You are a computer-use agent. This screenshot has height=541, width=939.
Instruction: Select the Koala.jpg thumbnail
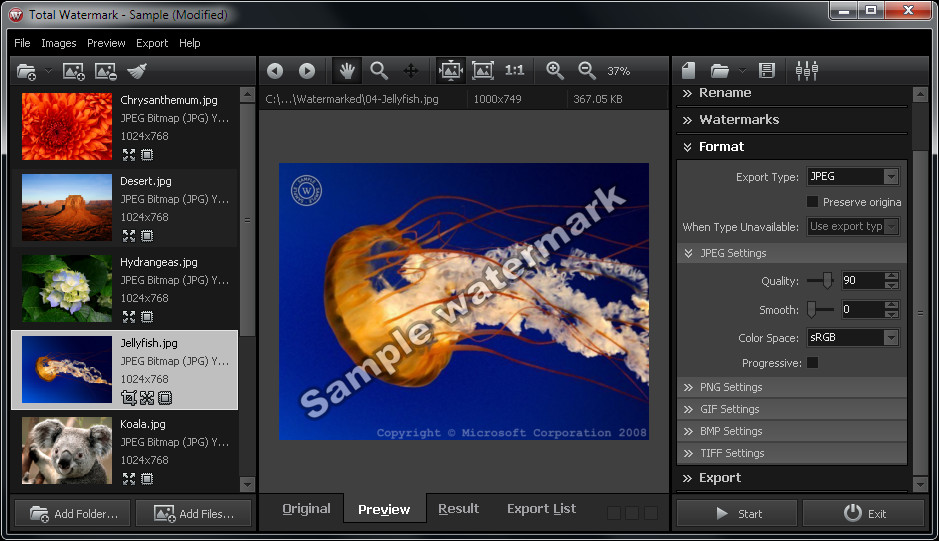tap(66, 451)
